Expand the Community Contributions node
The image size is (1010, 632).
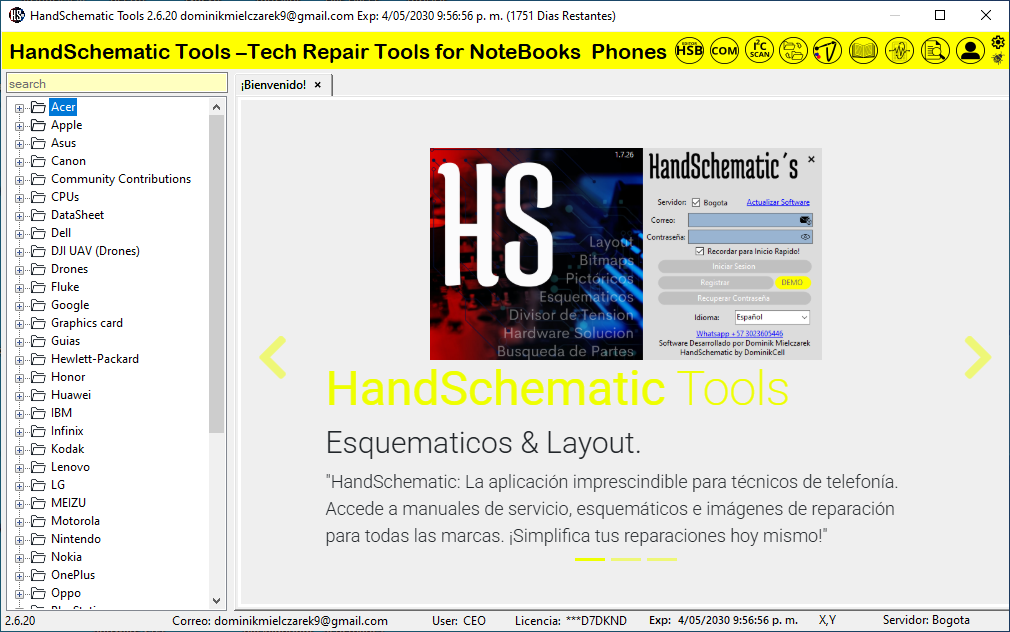coord(19,180)
